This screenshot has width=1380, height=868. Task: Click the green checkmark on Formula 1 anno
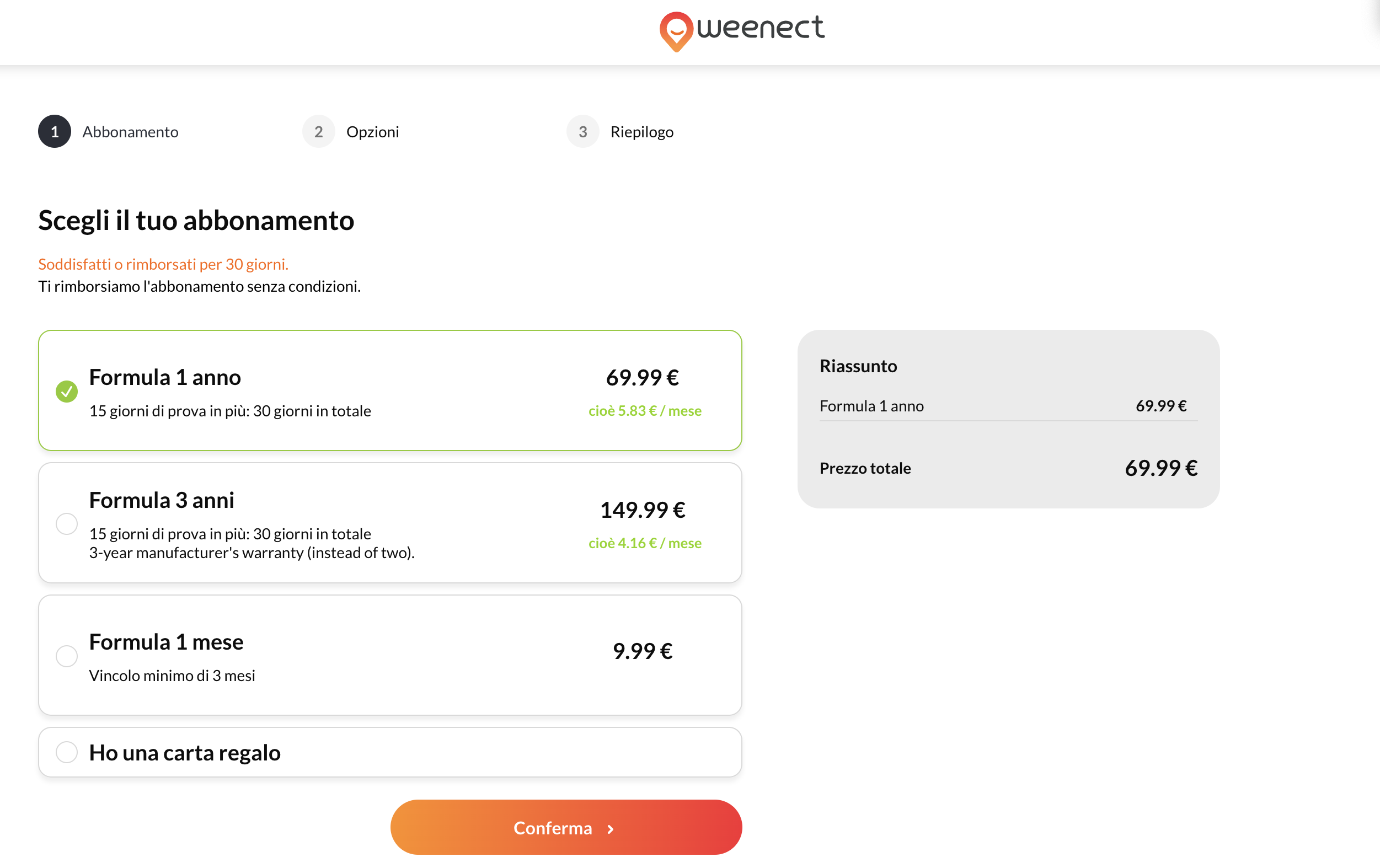click(x=67, y=392)
